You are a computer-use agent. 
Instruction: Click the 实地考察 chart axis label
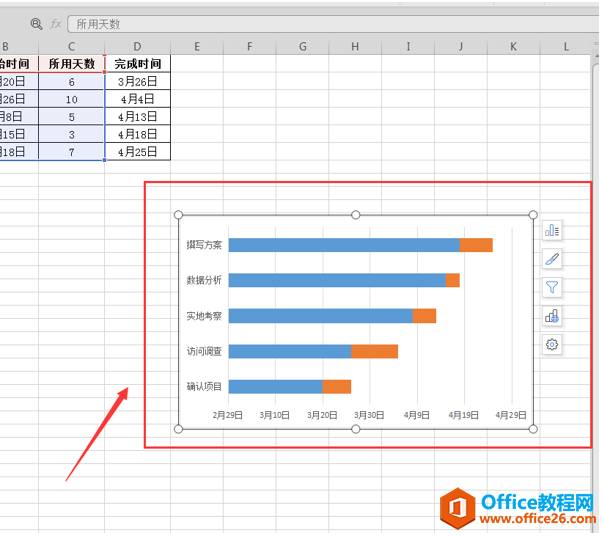tap(205, 317)
